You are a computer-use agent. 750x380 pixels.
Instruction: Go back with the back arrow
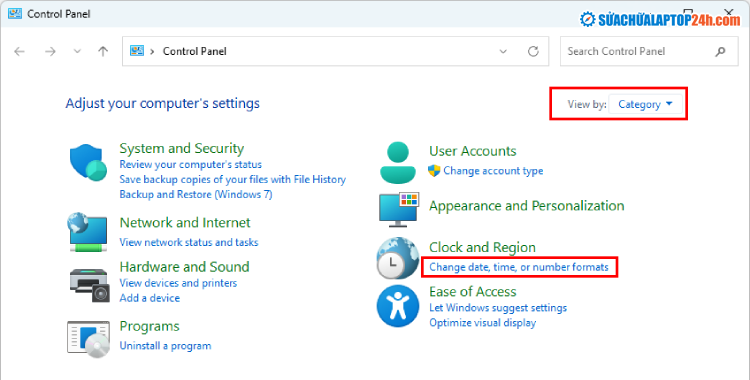pyautogui.click(x=20, y=51)
